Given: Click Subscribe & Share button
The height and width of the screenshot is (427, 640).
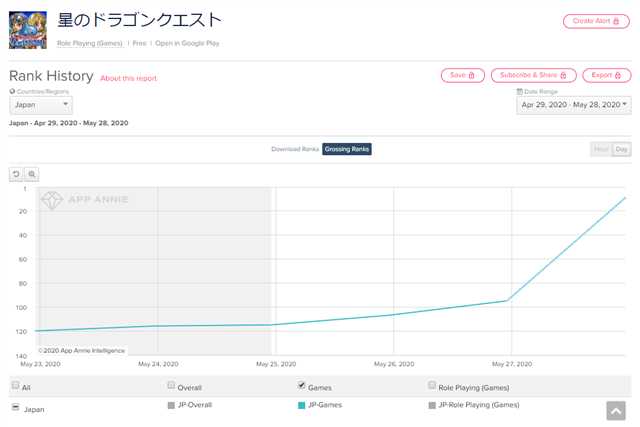Looking at the screenshot, I should 533,75.
